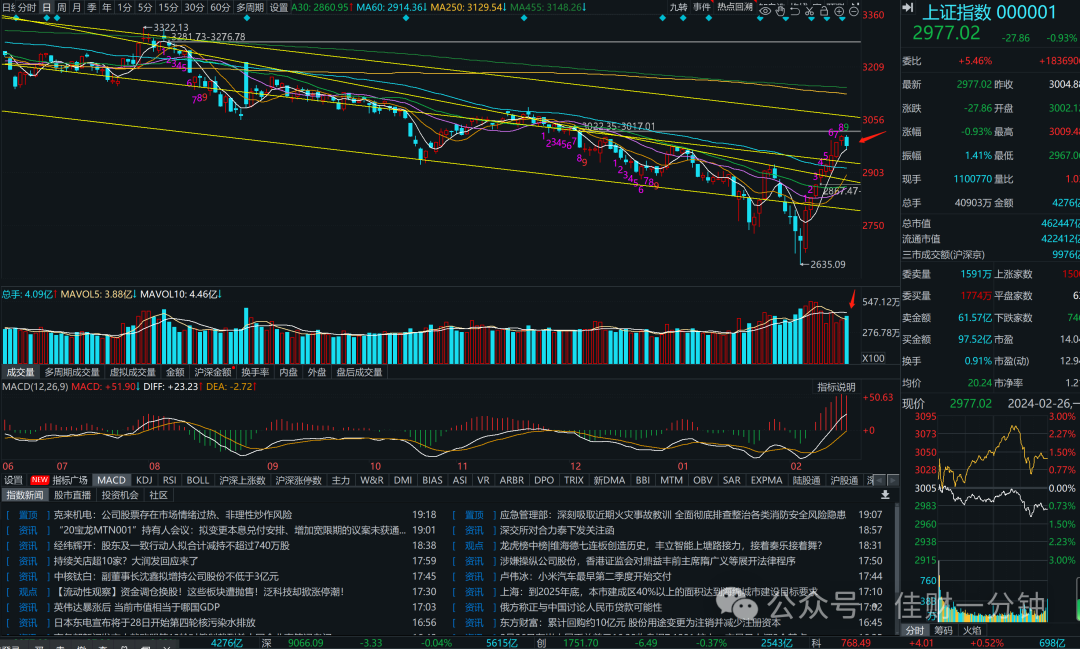Open the NEW 指标广场 indicator marketplace

(59, 480)
